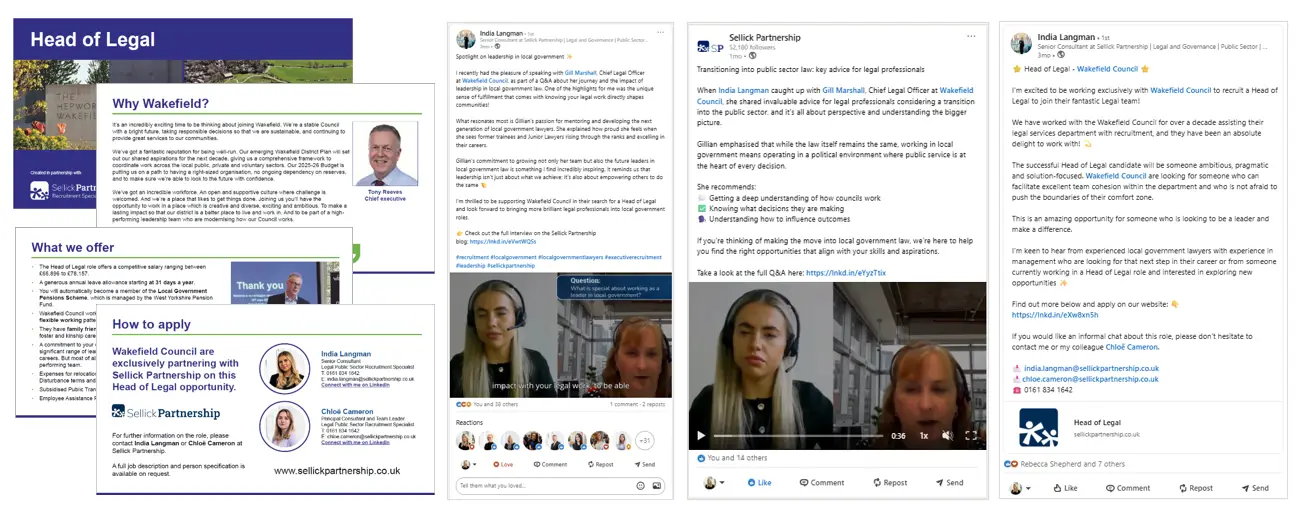Screen dimensions: 1298x512
Task: Click Chloé Cameron's 'Connect with me on LinkedIn' link
Action: [355, 442]
